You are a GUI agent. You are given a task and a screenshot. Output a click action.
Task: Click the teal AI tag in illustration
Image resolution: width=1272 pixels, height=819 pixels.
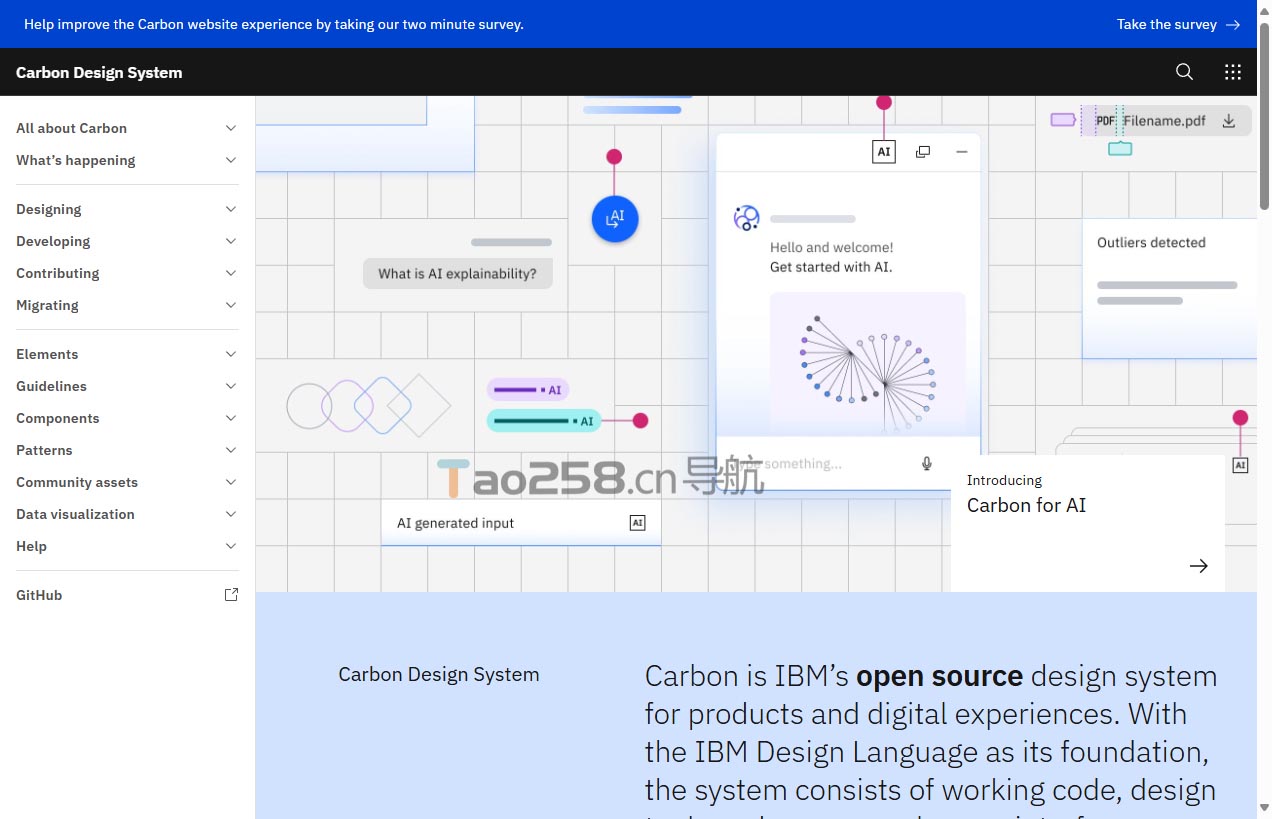pyautogui.click(x=544, y=421)
